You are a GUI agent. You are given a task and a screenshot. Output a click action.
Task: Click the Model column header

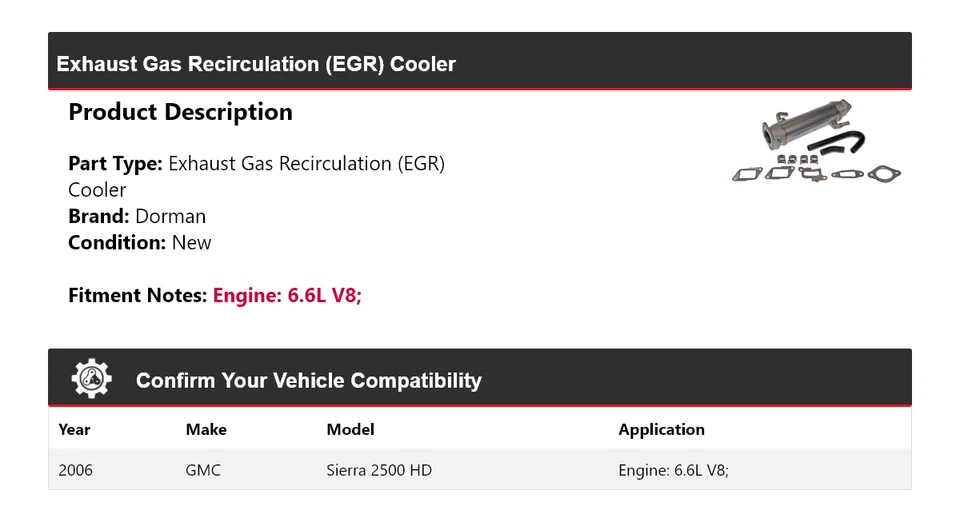(x=350, y=430)
